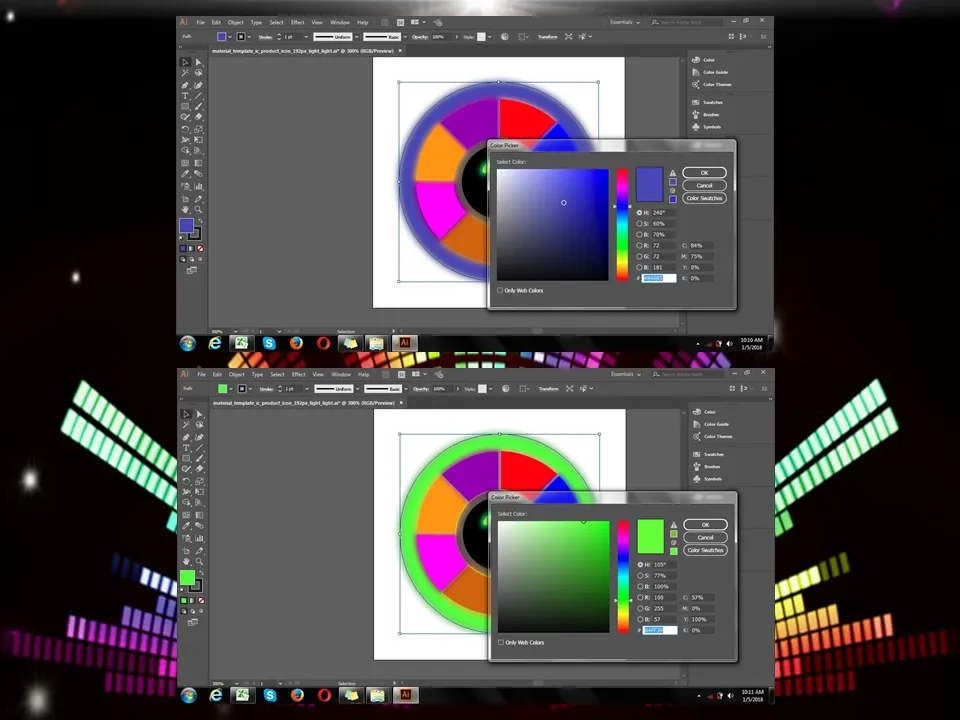Select the Selection tool in blue-fill Illustrator window

pos(186,62)
